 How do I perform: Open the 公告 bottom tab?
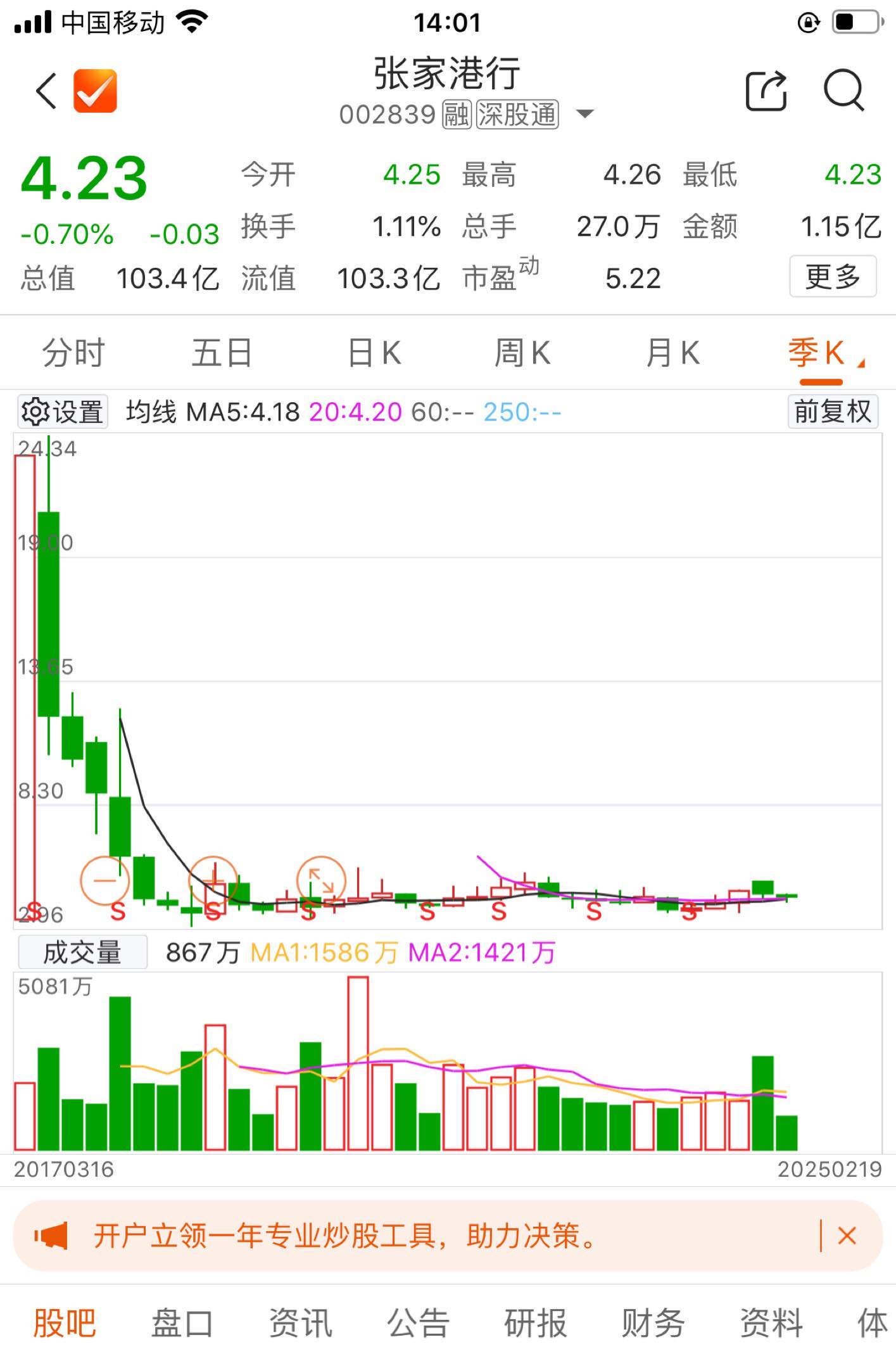coord(418,1323)
